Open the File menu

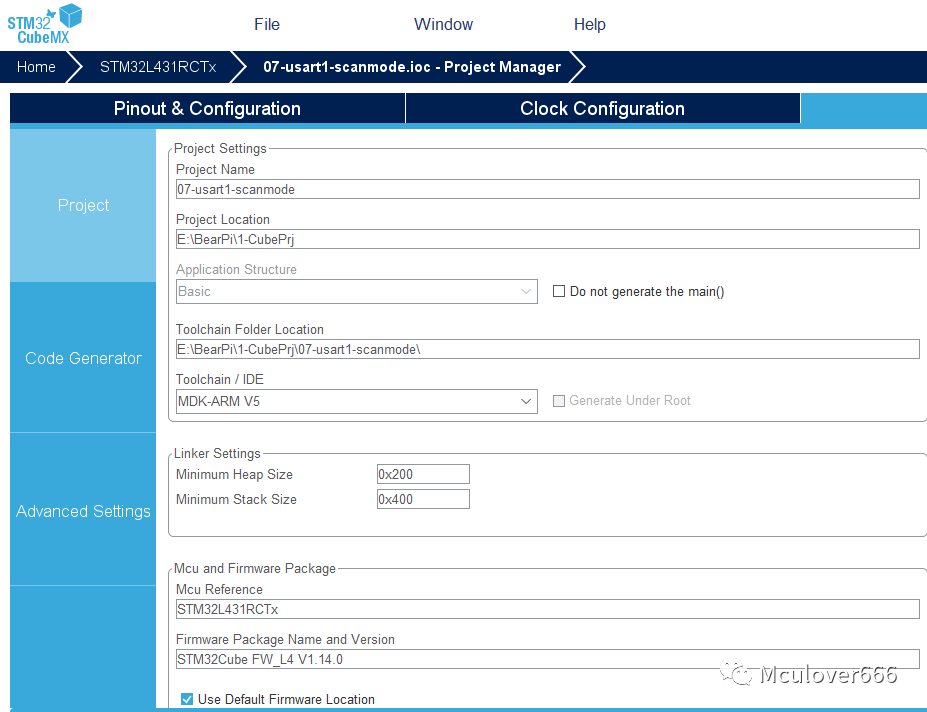click(267, 24)
